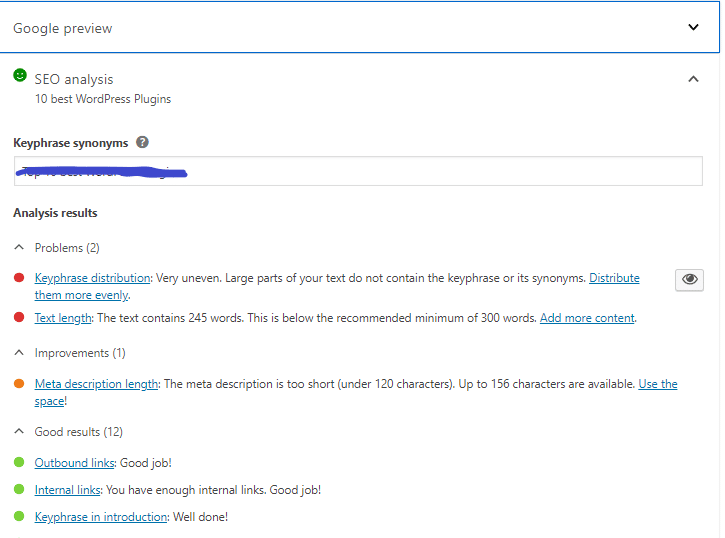Collapse the Problems (2) list

(19, 248)
